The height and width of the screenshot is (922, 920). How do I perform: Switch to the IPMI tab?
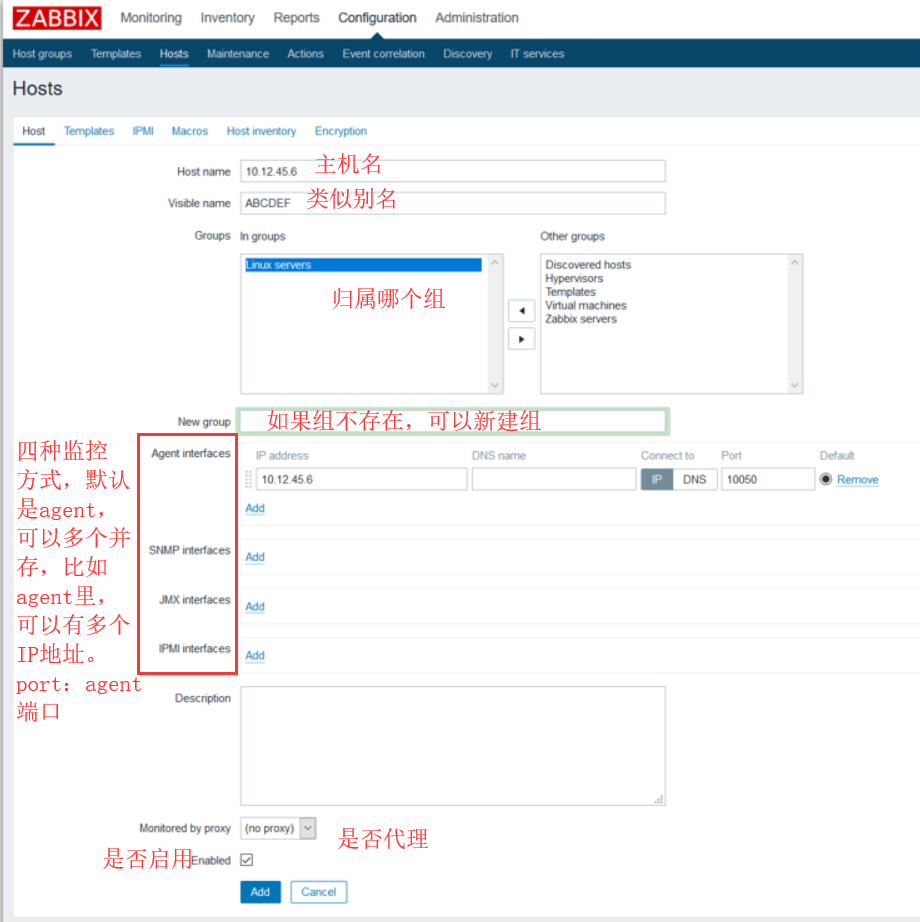[x=143, y=131]
